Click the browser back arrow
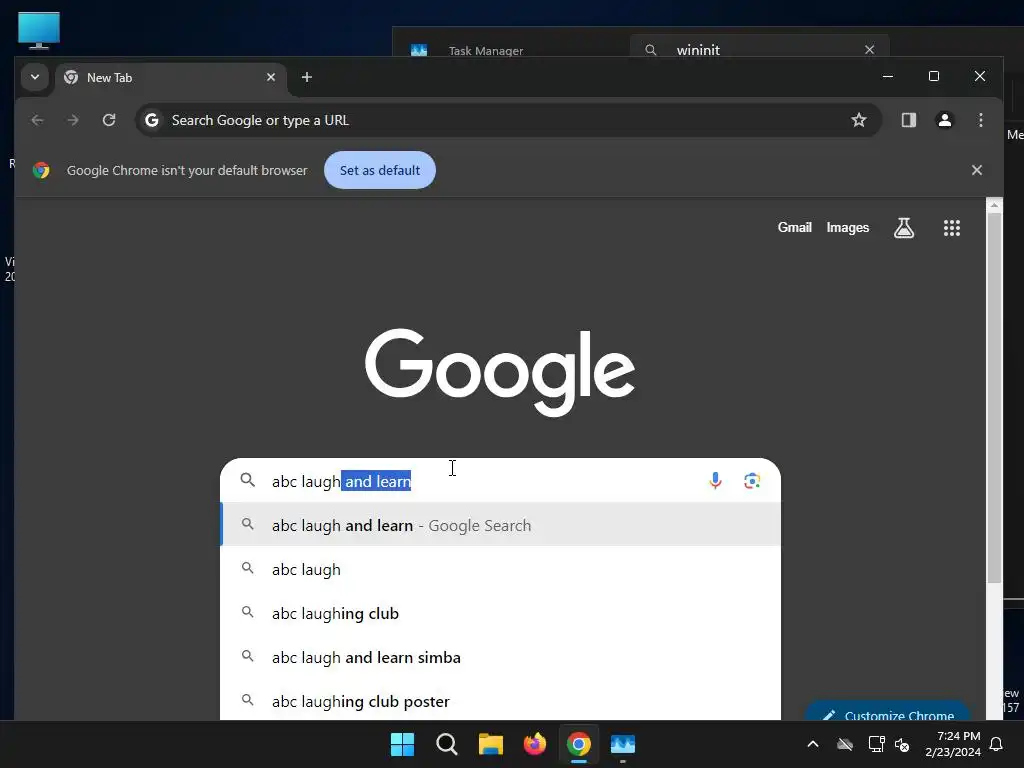 (x=37, y=120)
